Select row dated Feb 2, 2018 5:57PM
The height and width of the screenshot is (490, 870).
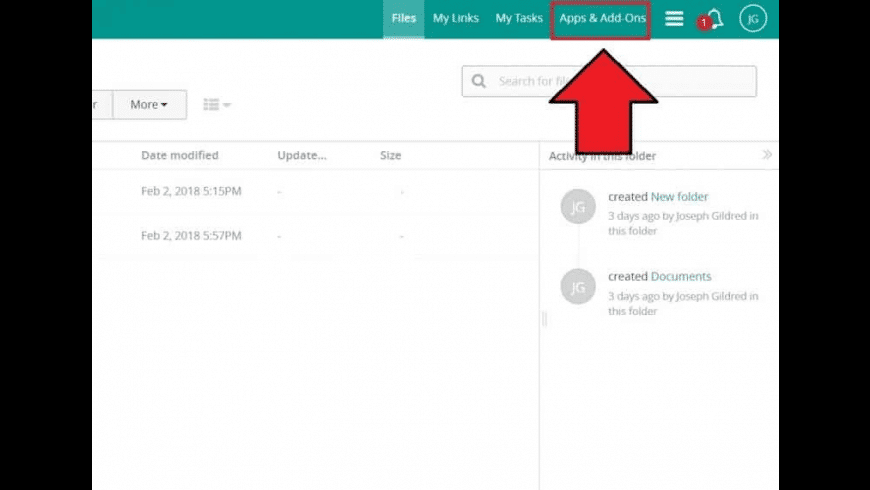click(315, 235)
